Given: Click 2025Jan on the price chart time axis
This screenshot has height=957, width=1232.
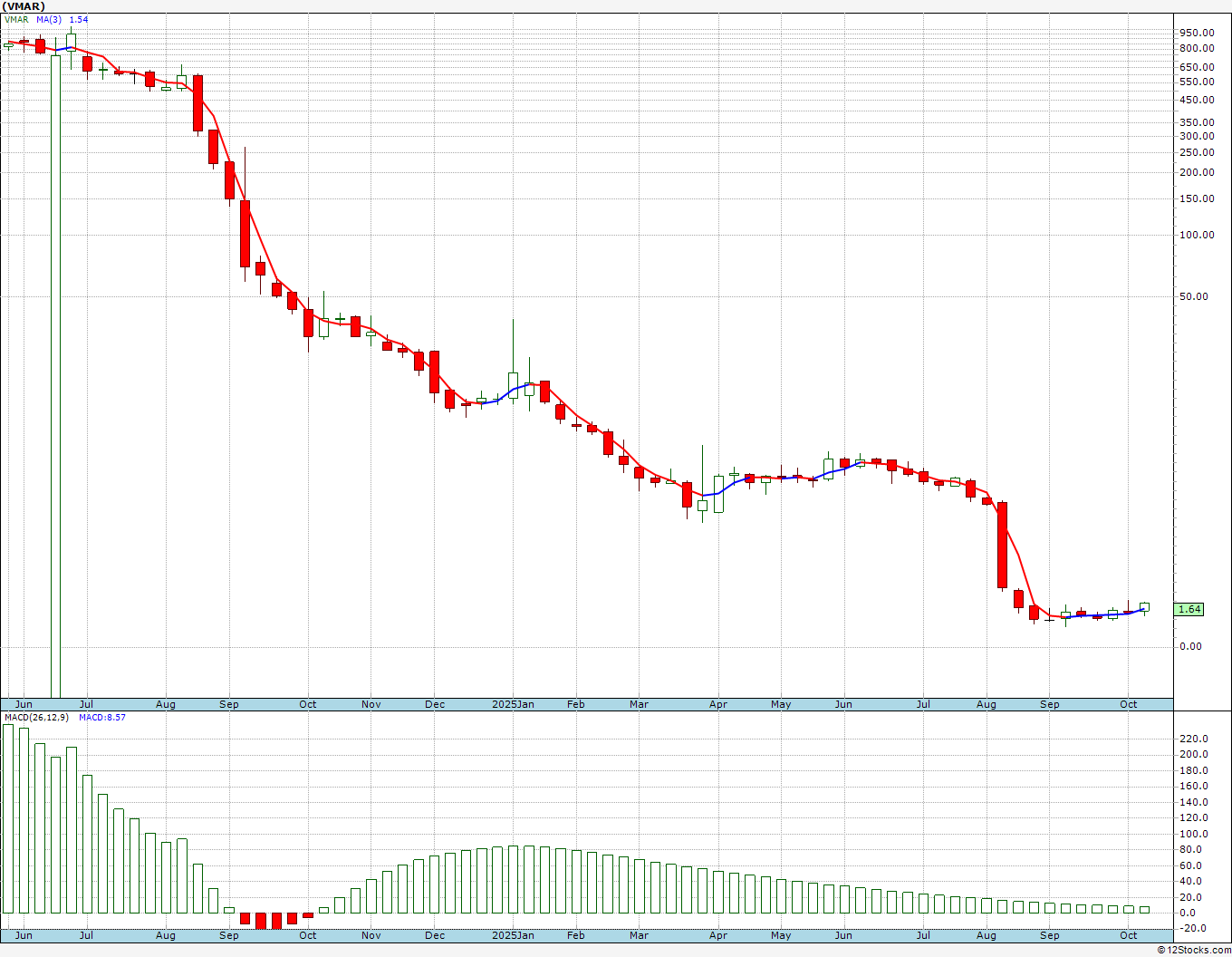Looking at the screenshot, I should pos(513,704).
